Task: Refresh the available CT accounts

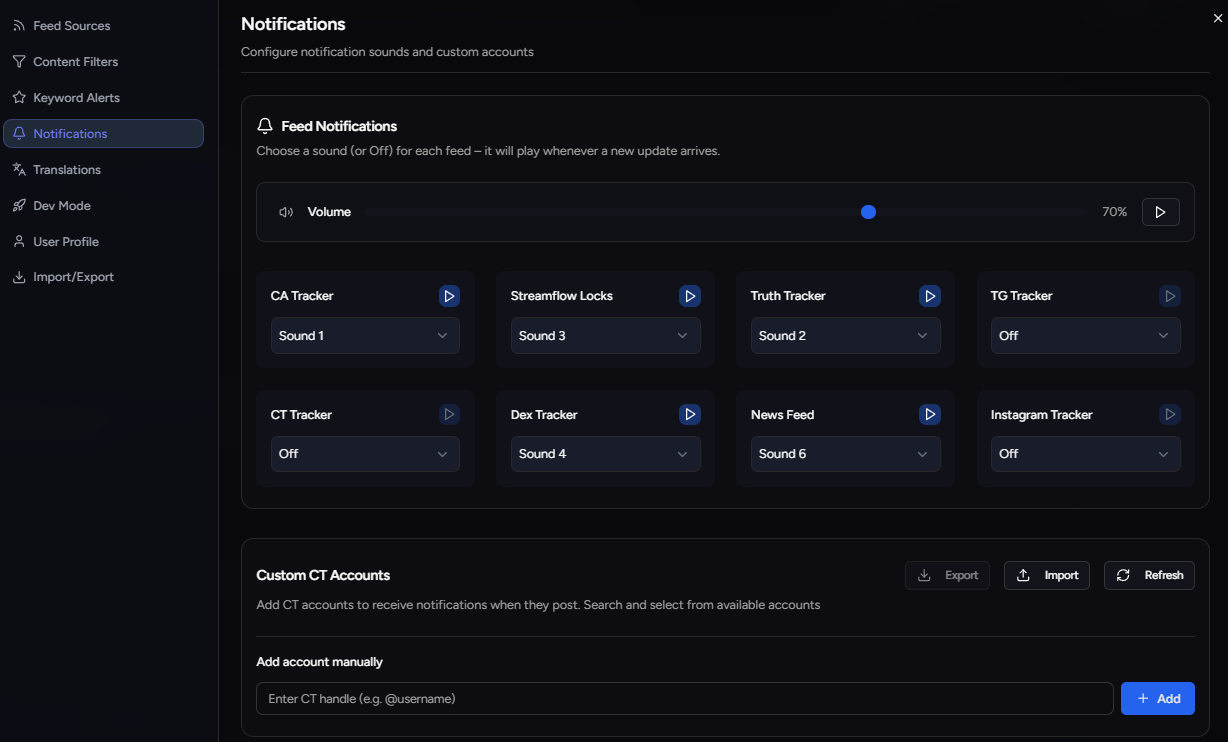Action: (x=1149, y=575)
